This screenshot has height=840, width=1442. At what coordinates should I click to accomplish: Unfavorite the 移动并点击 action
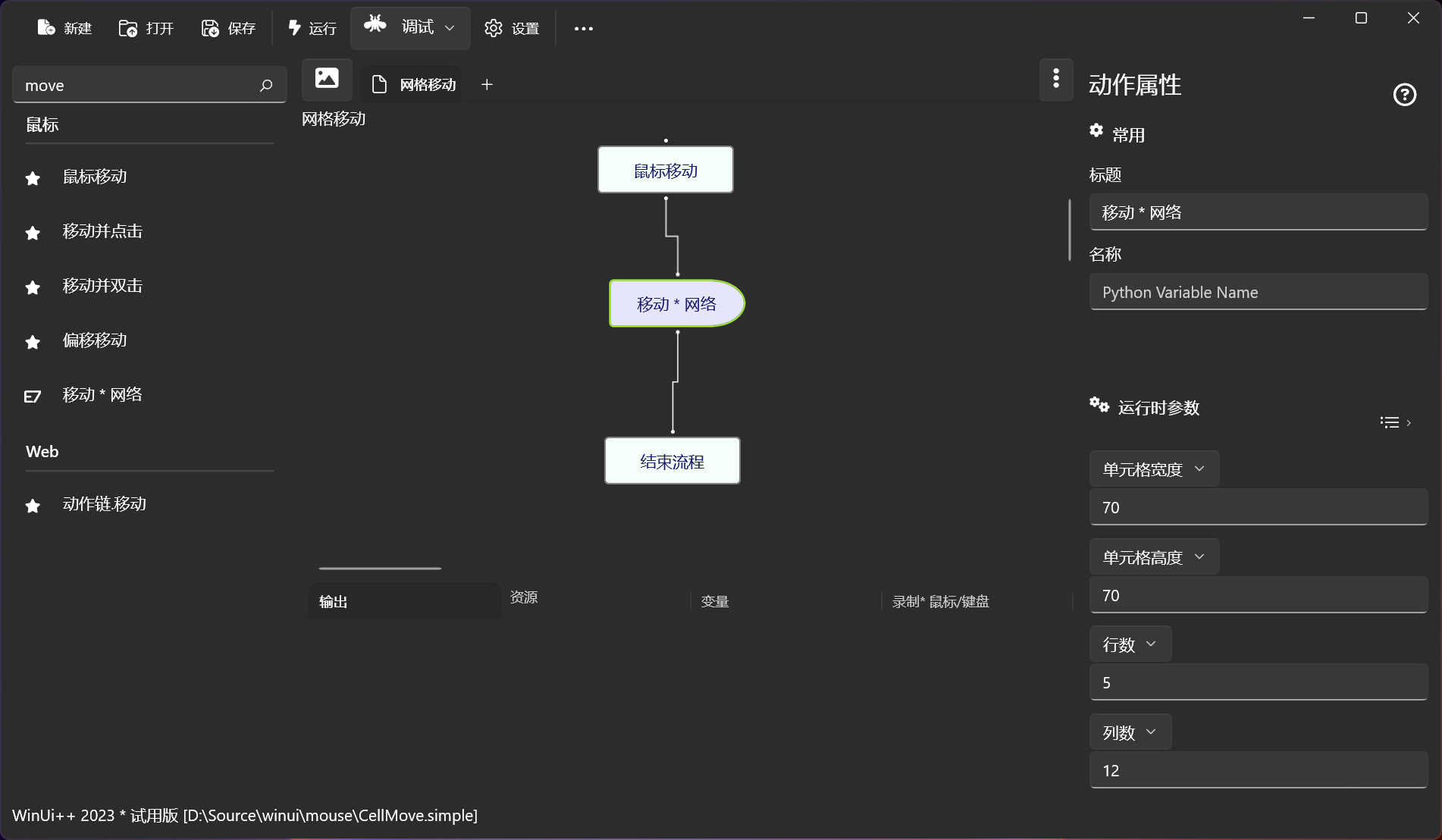(x=32, y=233)
